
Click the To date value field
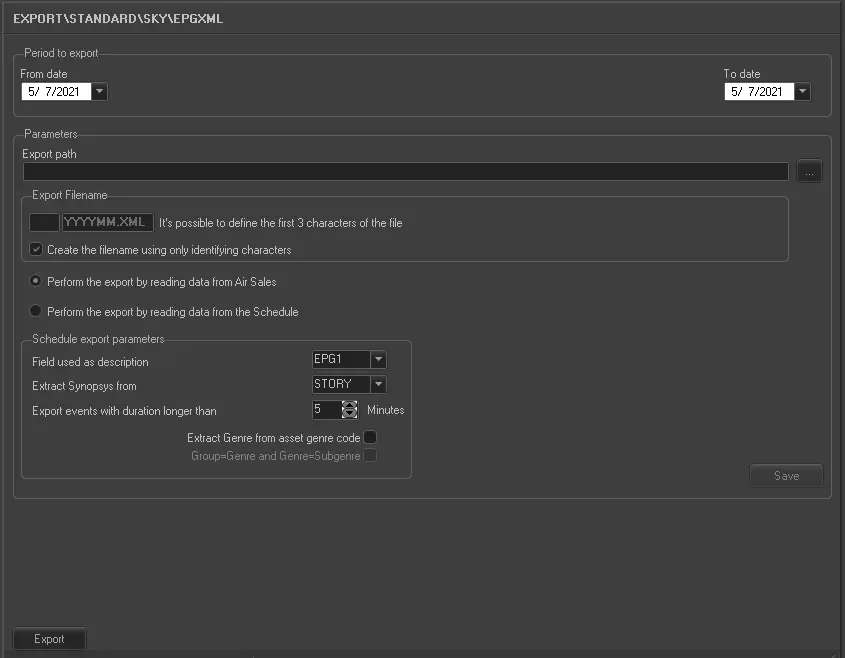point(759,92)
